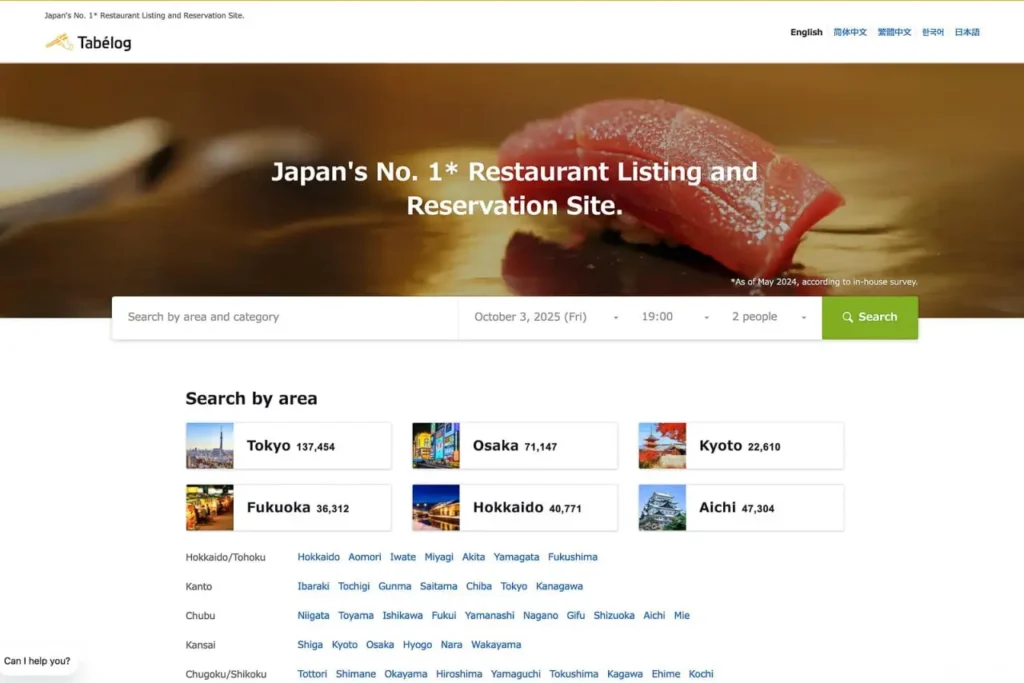Select 简体中文 language option
Viewport: 1024px width, 683px height.
[850, 32]
